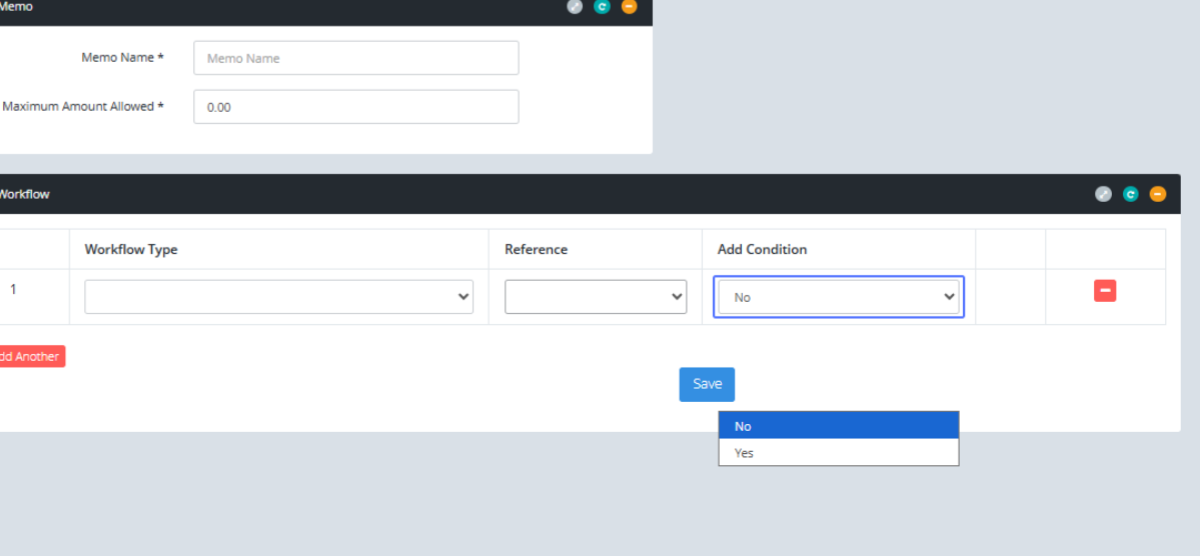Open the Reference dropdown
Screen dimensions: 1200x556
[x=595, y=297]
